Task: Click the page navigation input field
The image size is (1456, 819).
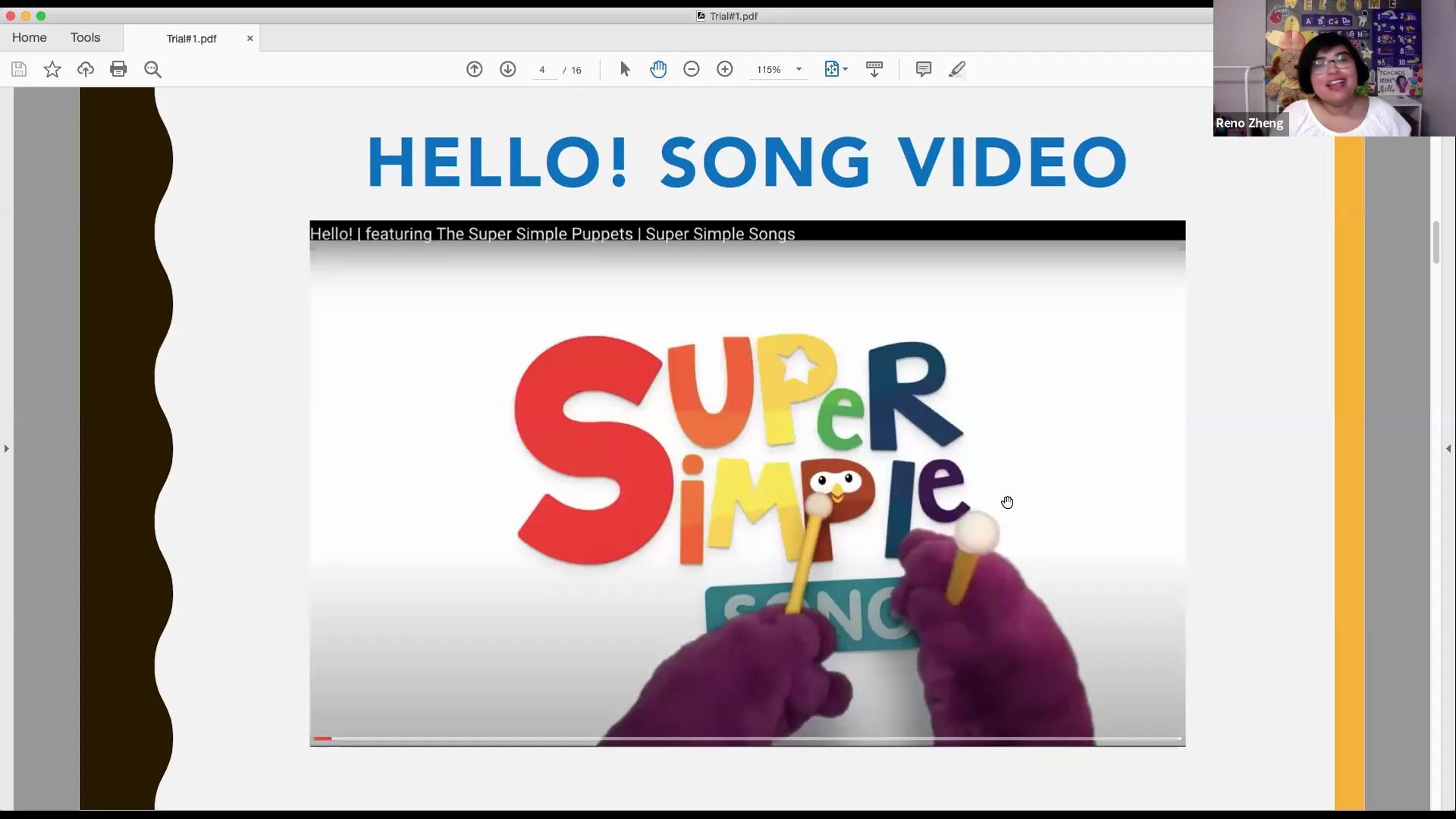Action: 542,69
